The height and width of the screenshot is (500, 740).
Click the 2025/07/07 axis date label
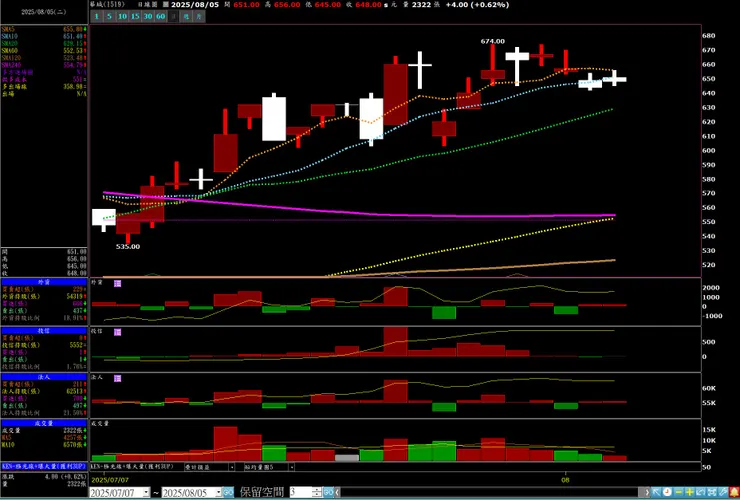pos(109,480)
